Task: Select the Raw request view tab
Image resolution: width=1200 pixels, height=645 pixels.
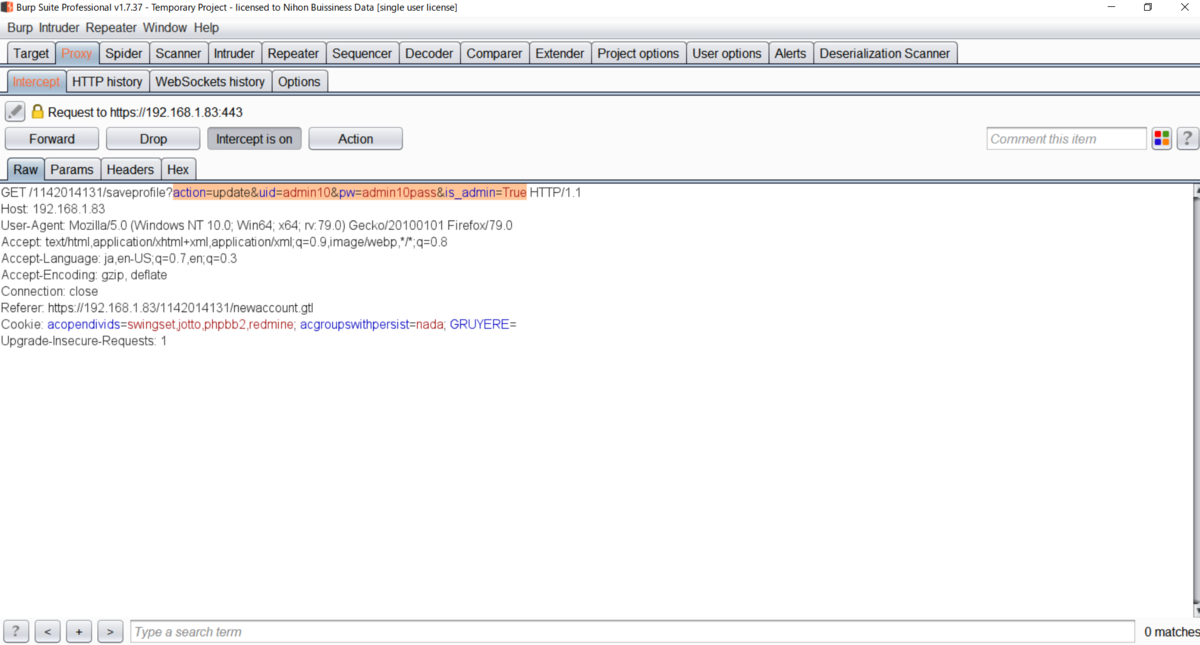Action: 26,169
